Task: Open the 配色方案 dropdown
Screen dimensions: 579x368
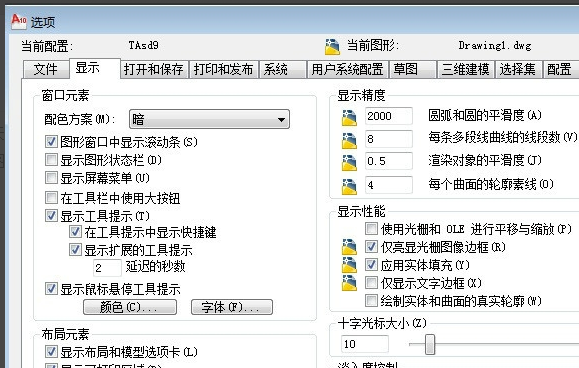Action: click(209, 119)
